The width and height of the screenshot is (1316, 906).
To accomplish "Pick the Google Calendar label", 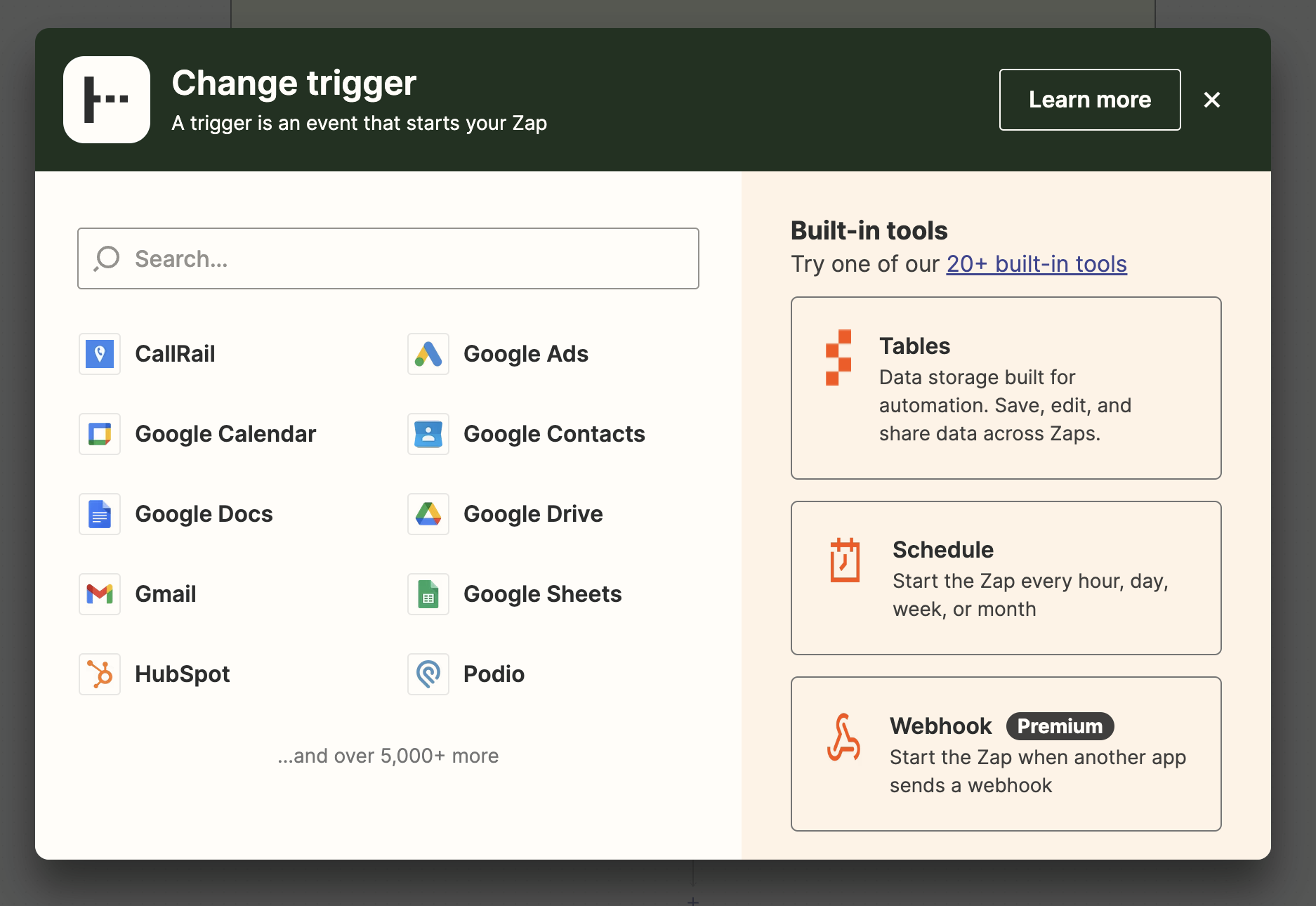I will coord(225,434).
